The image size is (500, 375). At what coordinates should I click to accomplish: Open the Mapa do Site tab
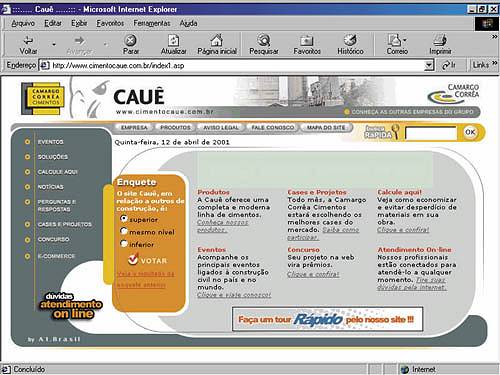coord(326,128)
